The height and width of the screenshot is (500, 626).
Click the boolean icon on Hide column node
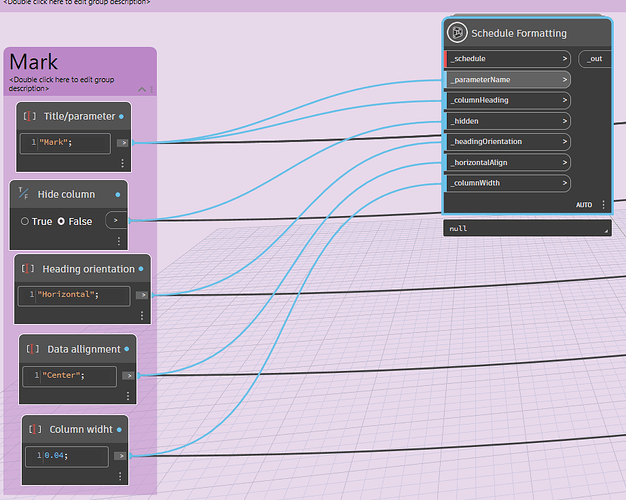click(23, 193)
